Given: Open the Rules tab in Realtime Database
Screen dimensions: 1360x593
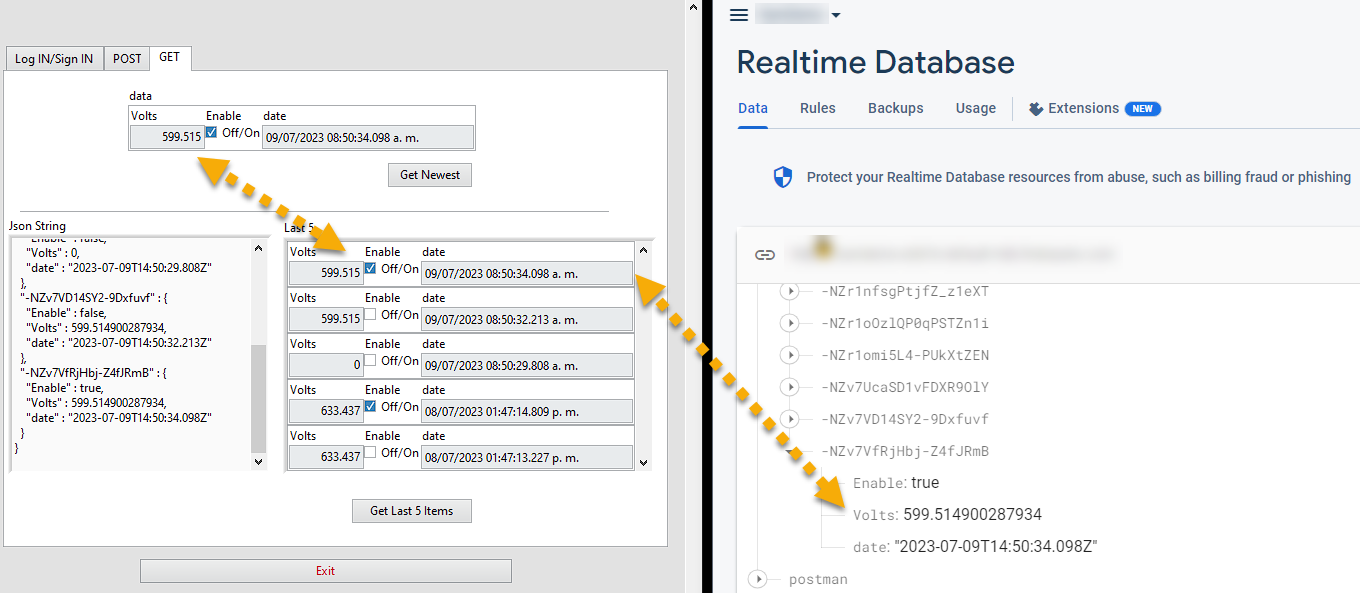Looking at the screenshot, I should pyautogui.click(x=817, y=108).
